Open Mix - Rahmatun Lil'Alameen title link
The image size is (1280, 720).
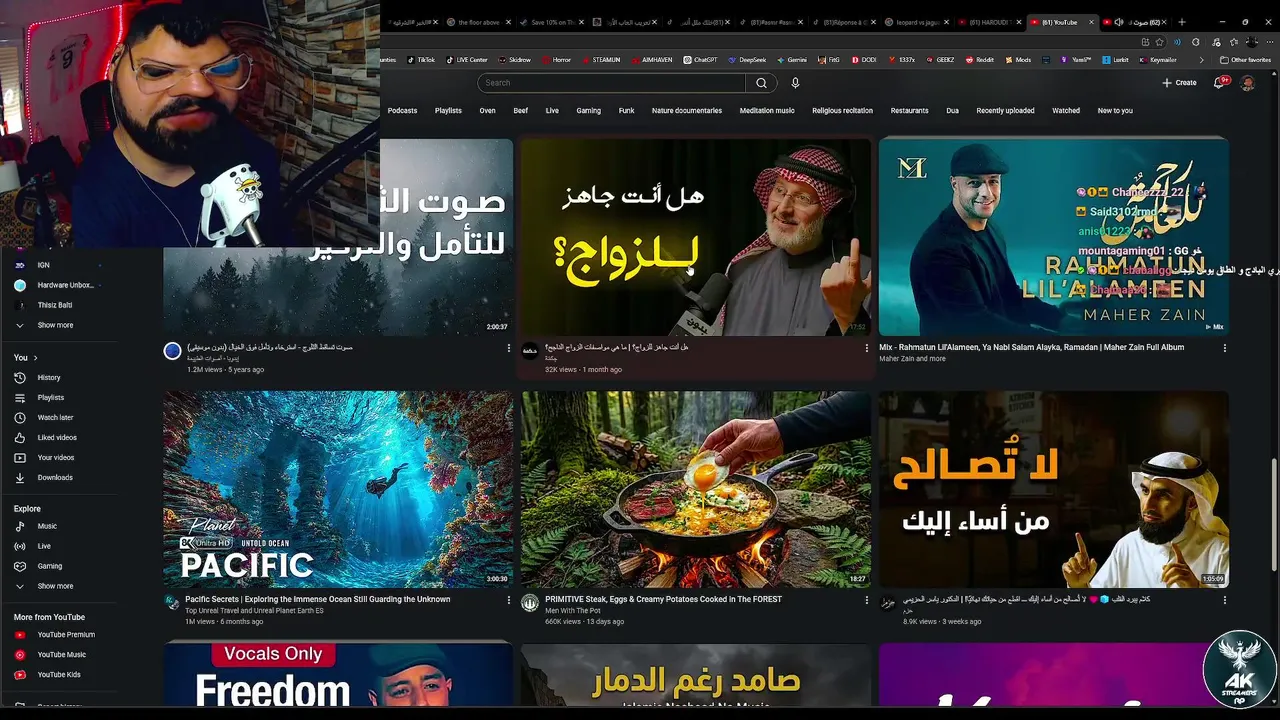(1031, 347)
